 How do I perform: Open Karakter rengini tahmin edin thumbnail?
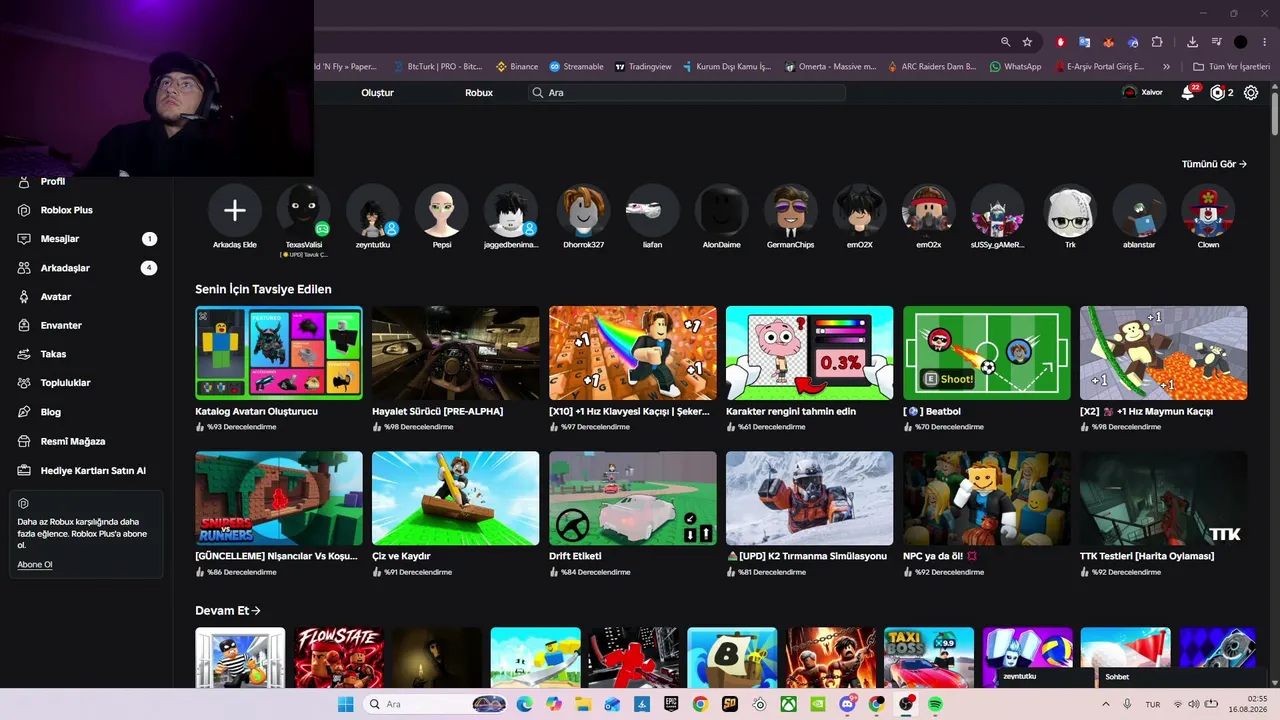tap(810, 353)
